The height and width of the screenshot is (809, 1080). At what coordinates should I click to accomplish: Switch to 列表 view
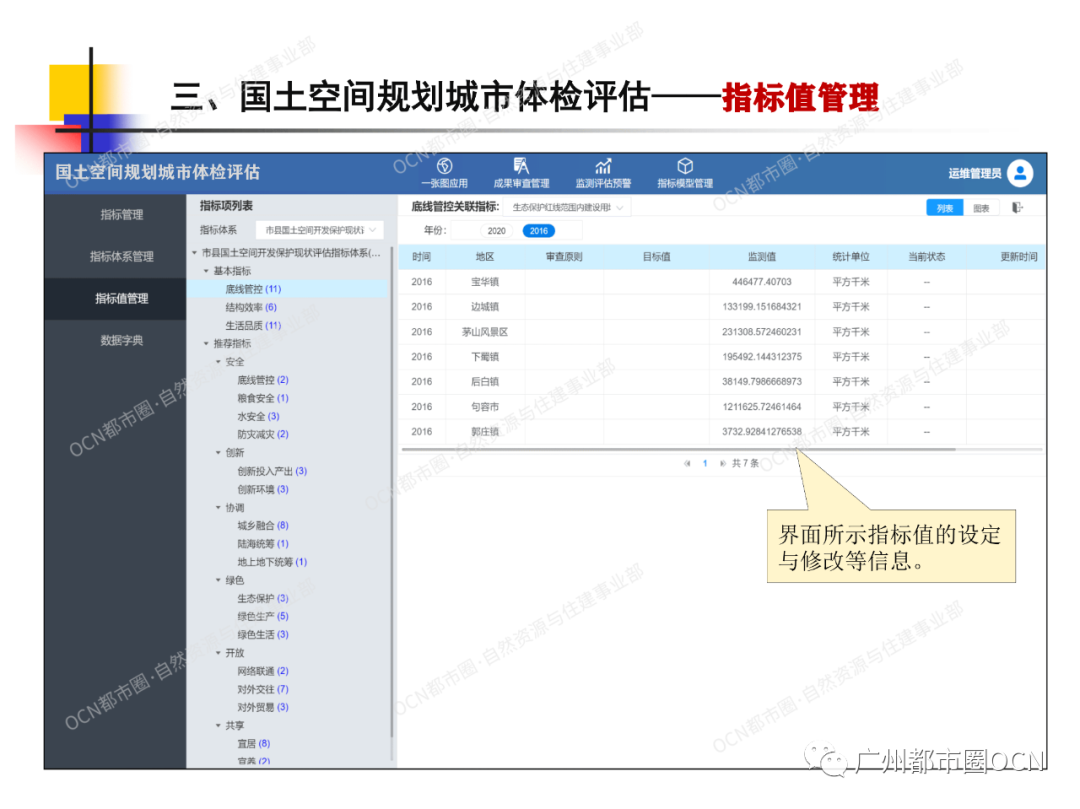(944, 209)
